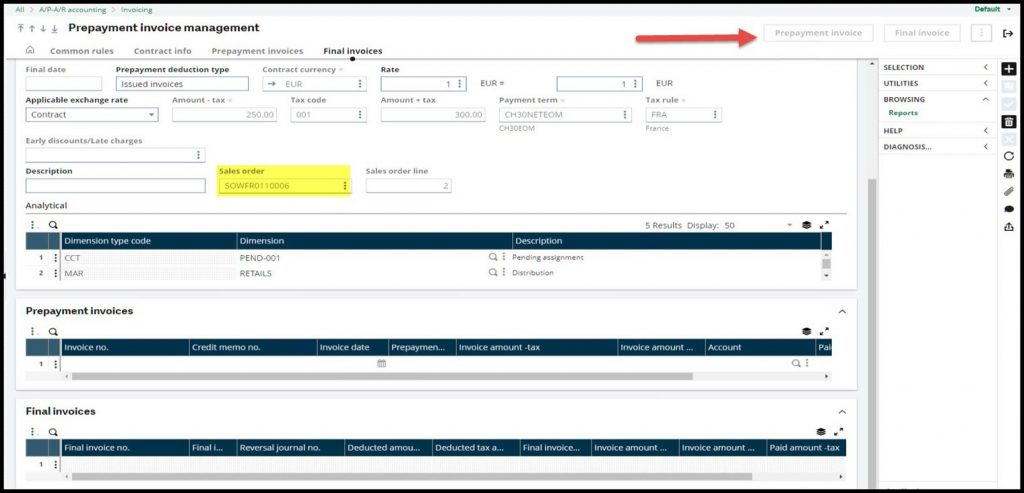Collapse the BROWSING panel

[x=985, y=99]
